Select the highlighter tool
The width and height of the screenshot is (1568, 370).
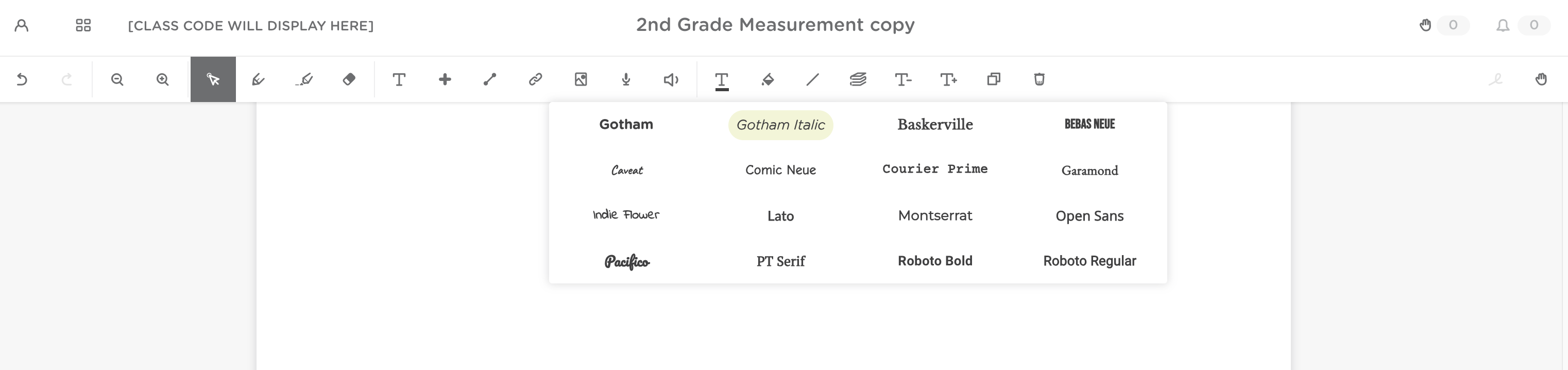pos(304,80)
